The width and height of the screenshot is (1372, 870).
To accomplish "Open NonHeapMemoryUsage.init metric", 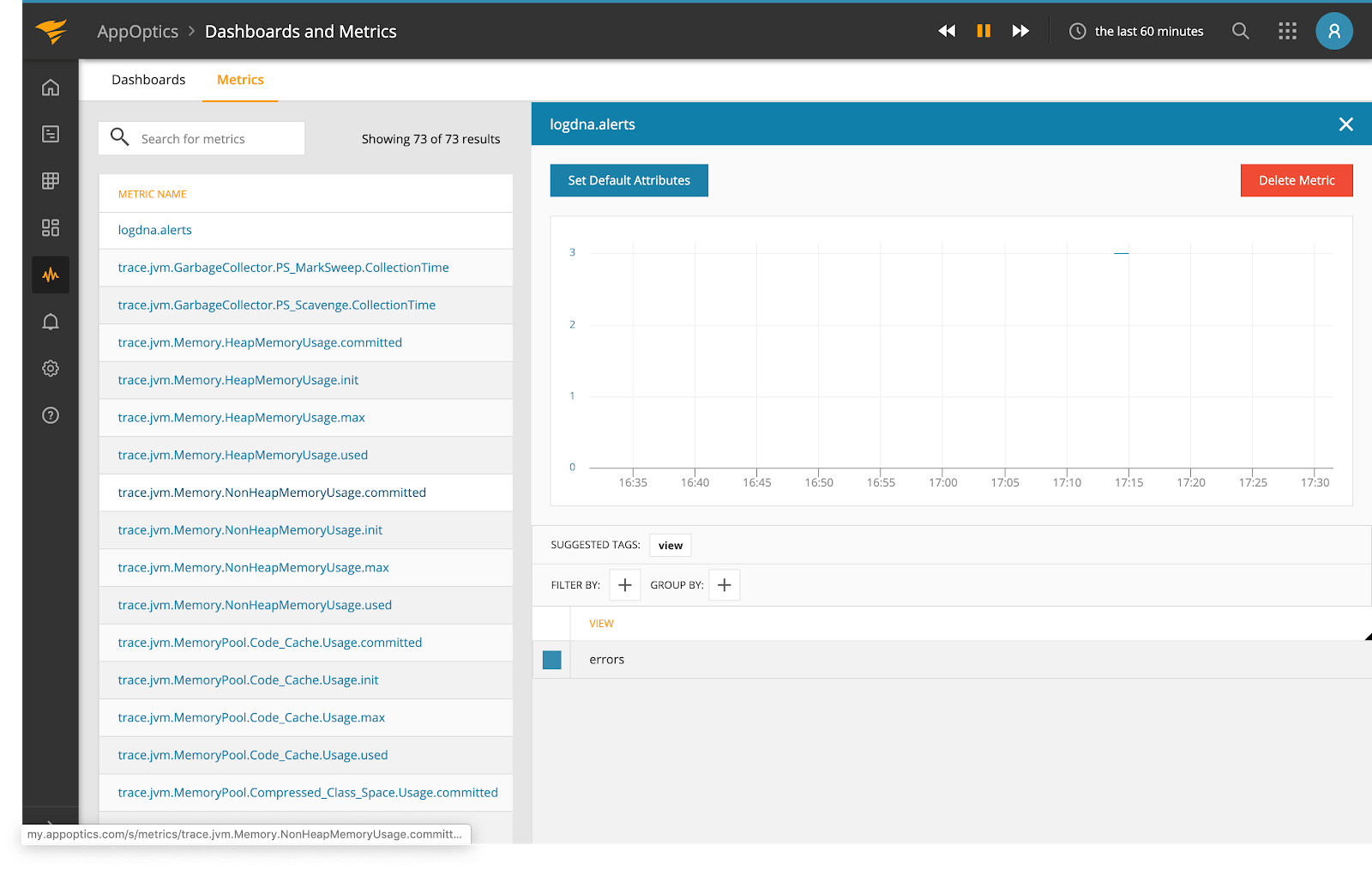I will [x=250, y=530].
